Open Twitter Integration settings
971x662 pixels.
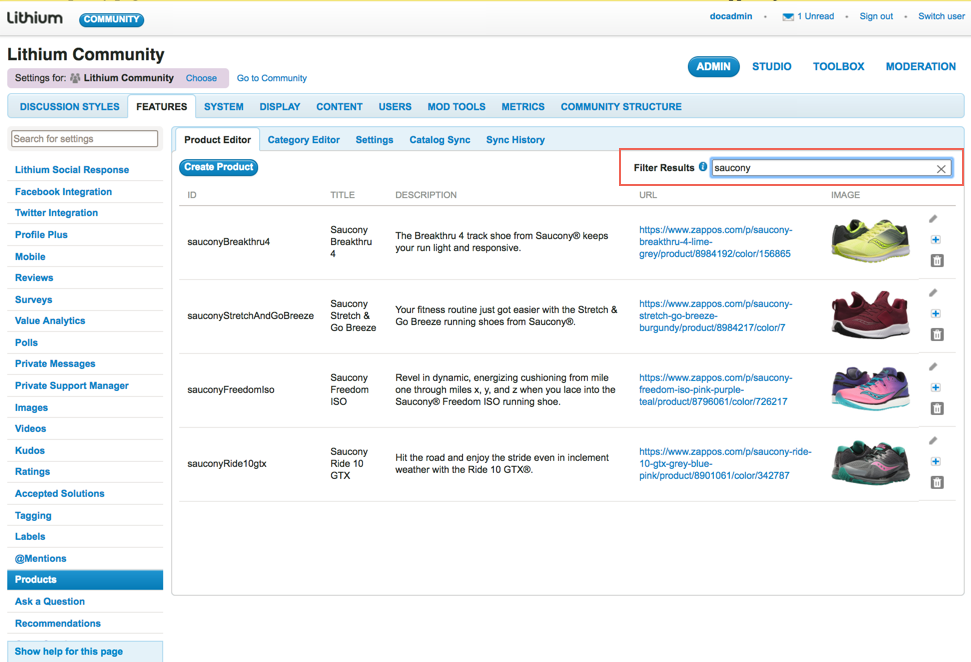click(56, 213)
